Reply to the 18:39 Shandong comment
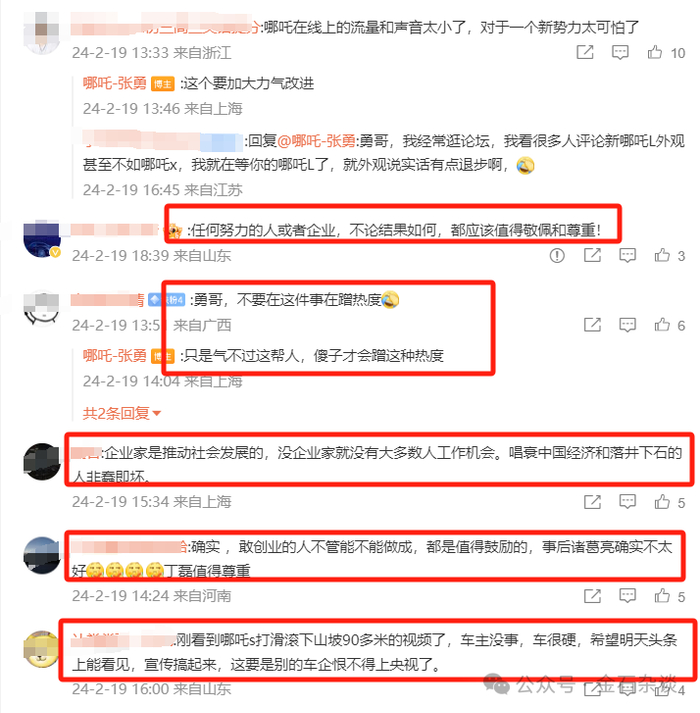The width and height of the screenshot is (700, 713). pyautogui.click(x=627, y=256)
